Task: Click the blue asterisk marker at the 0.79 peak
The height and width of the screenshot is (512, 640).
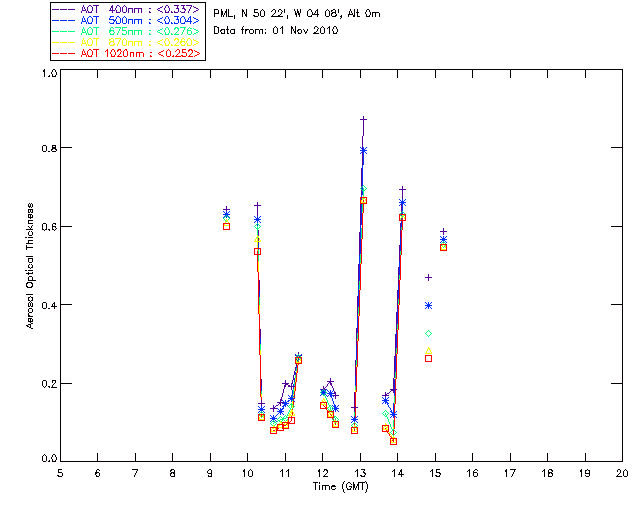Action: [363, 151]
